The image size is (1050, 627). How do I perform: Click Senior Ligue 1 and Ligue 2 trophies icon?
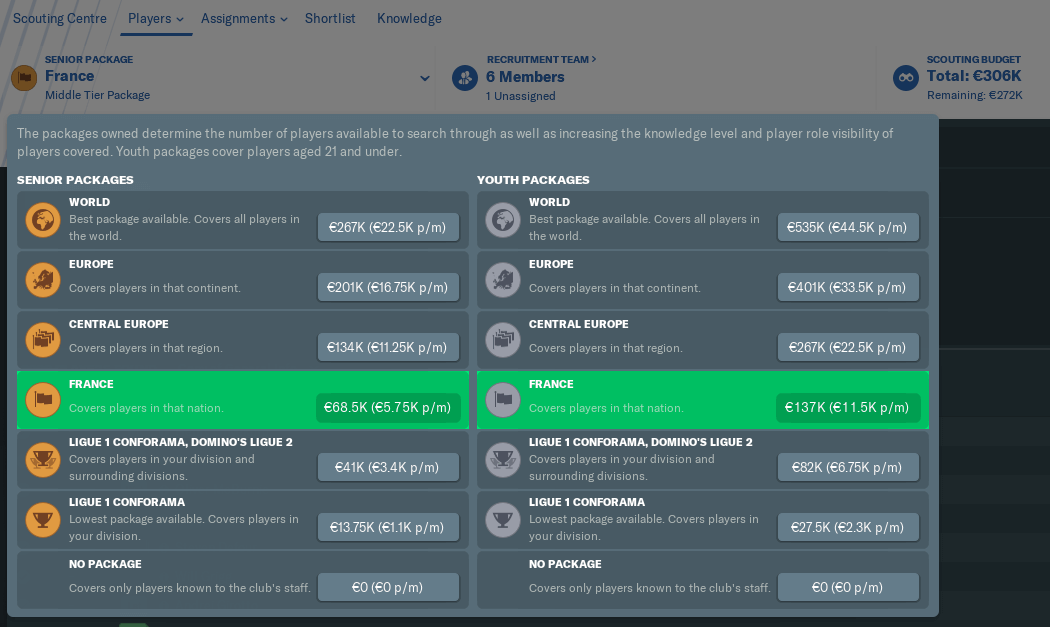tap(43, 460)
